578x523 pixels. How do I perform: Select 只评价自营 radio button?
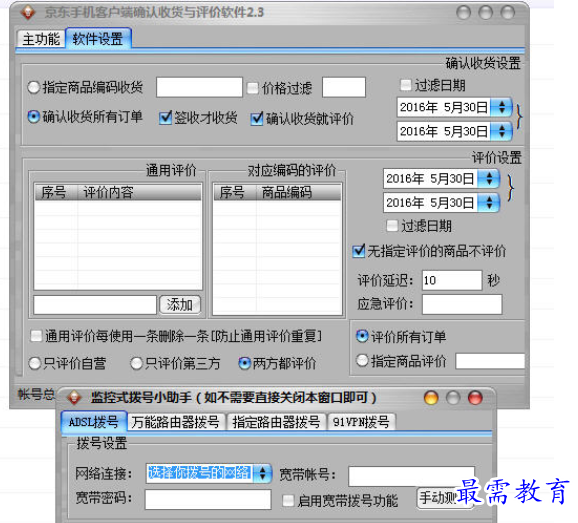tap(67, 363)
